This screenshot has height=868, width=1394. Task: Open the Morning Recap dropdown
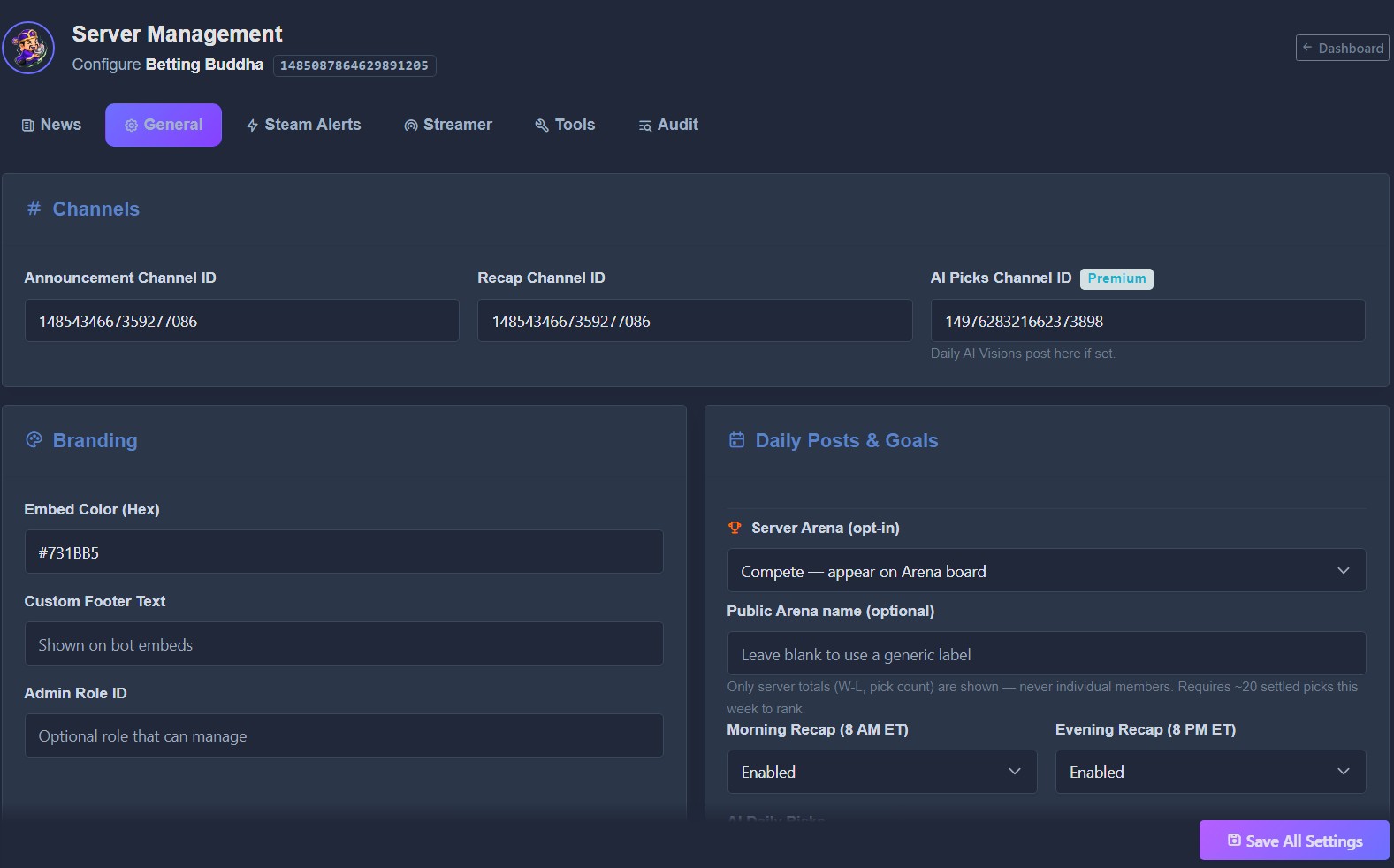(x=882, y=772)
